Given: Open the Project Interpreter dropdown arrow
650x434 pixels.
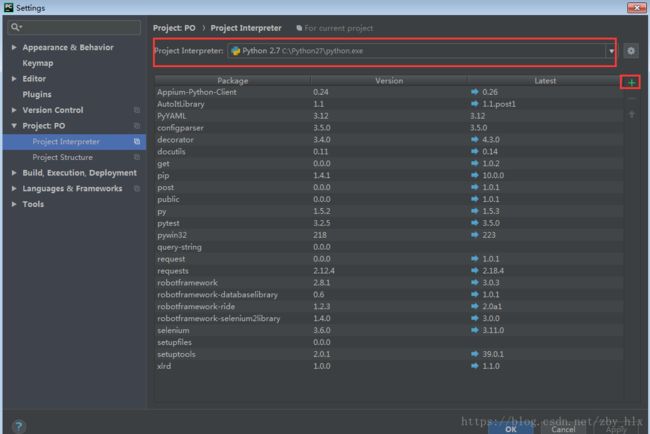Looking at the screenshot, I should click(611, 51).
